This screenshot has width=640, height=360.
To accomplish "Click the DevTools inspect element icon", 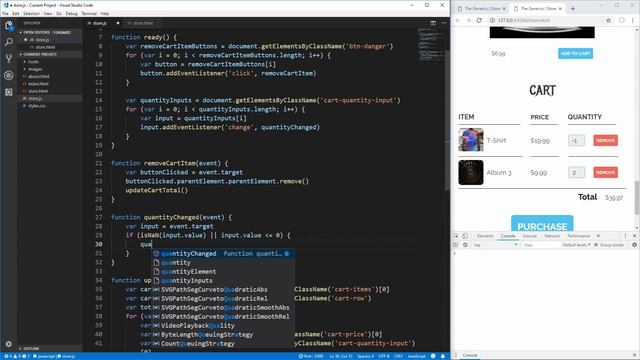I will coord(456,236).
